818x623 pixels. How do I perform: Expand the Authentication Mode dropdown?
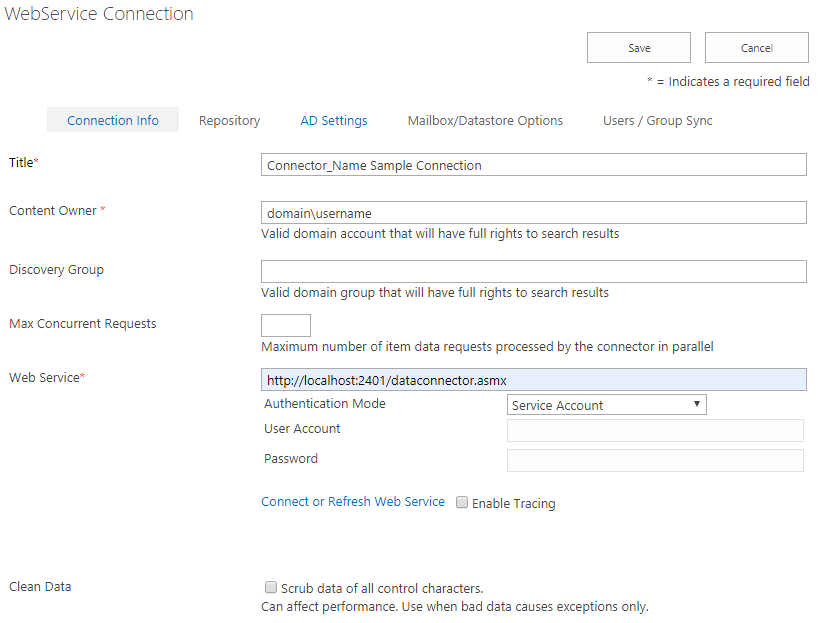(606, 405)
